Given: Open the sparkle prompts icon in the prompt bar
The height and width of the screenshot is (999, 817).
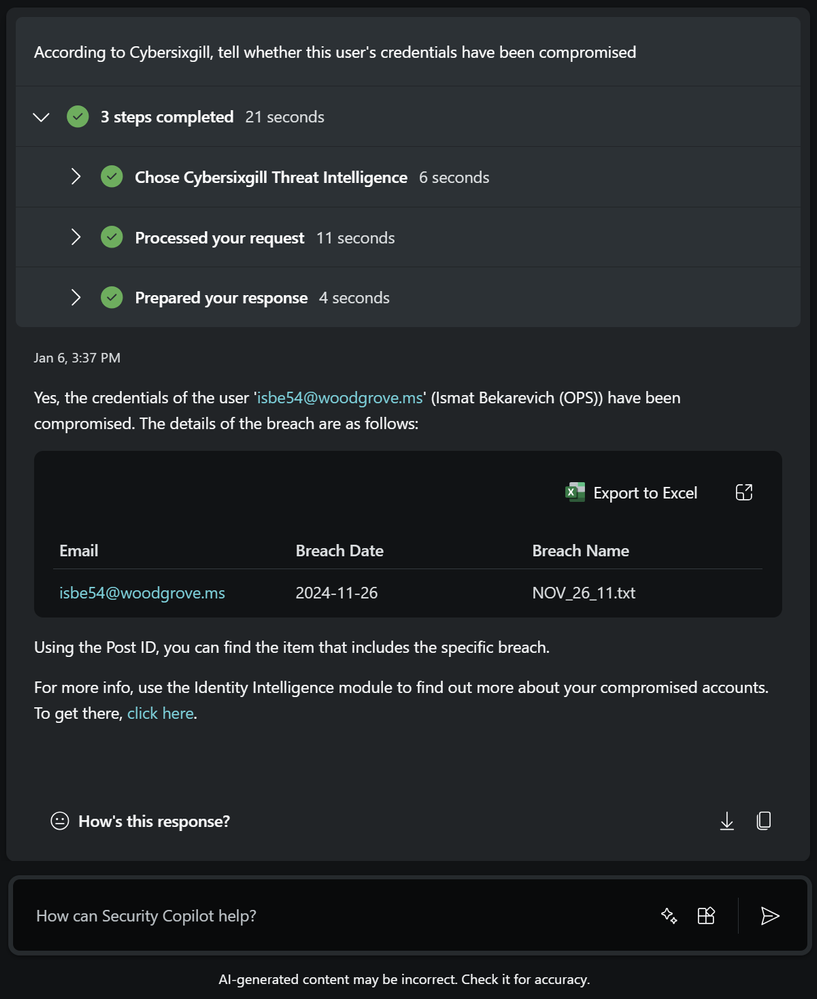Looking at the screenshot, I should tap(669, 915).
